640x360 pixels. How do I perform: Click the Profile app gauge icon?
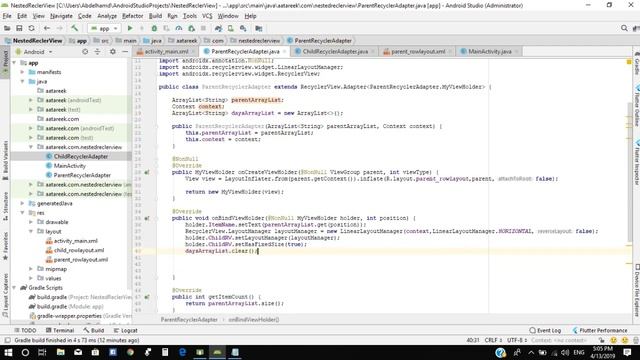179,28
